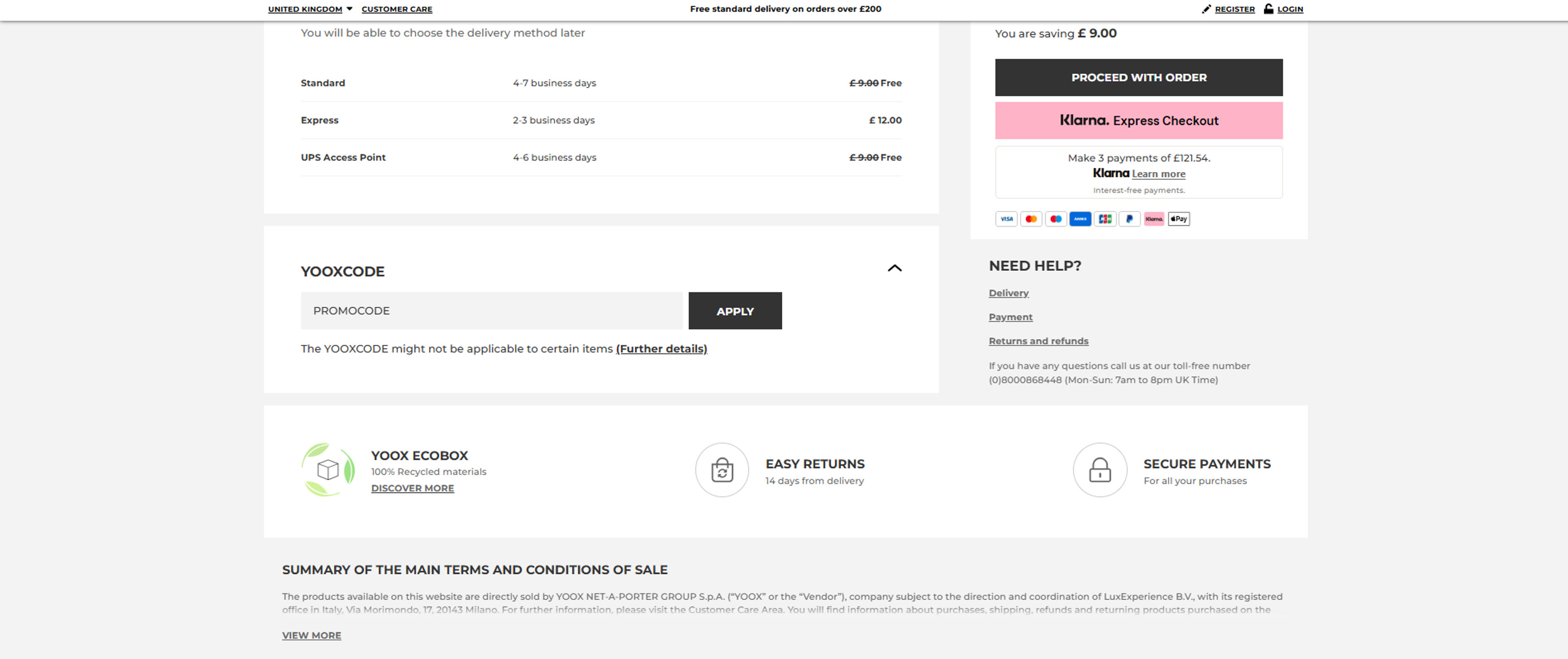Click the Login padlock icon

pos(1269,9)
